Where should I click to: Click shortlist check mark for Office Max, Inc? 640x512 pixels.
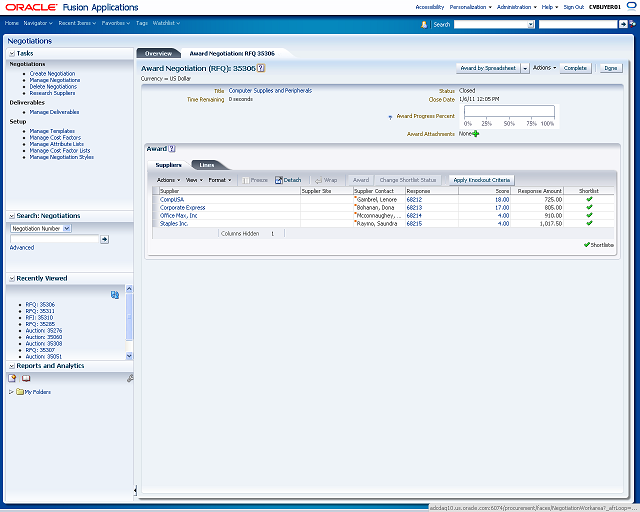(589, 215)
